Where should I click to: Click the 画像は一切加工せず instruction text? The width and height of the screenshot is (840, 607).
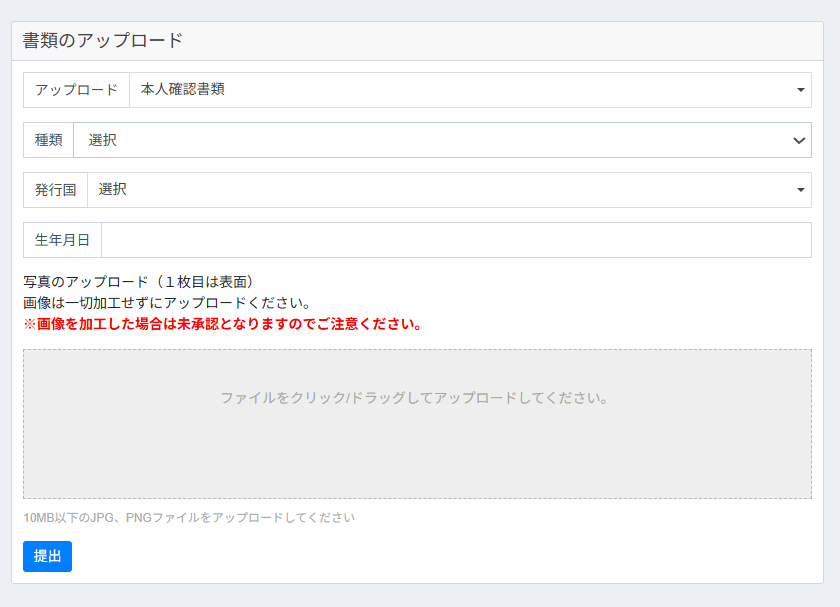(168, 303)
